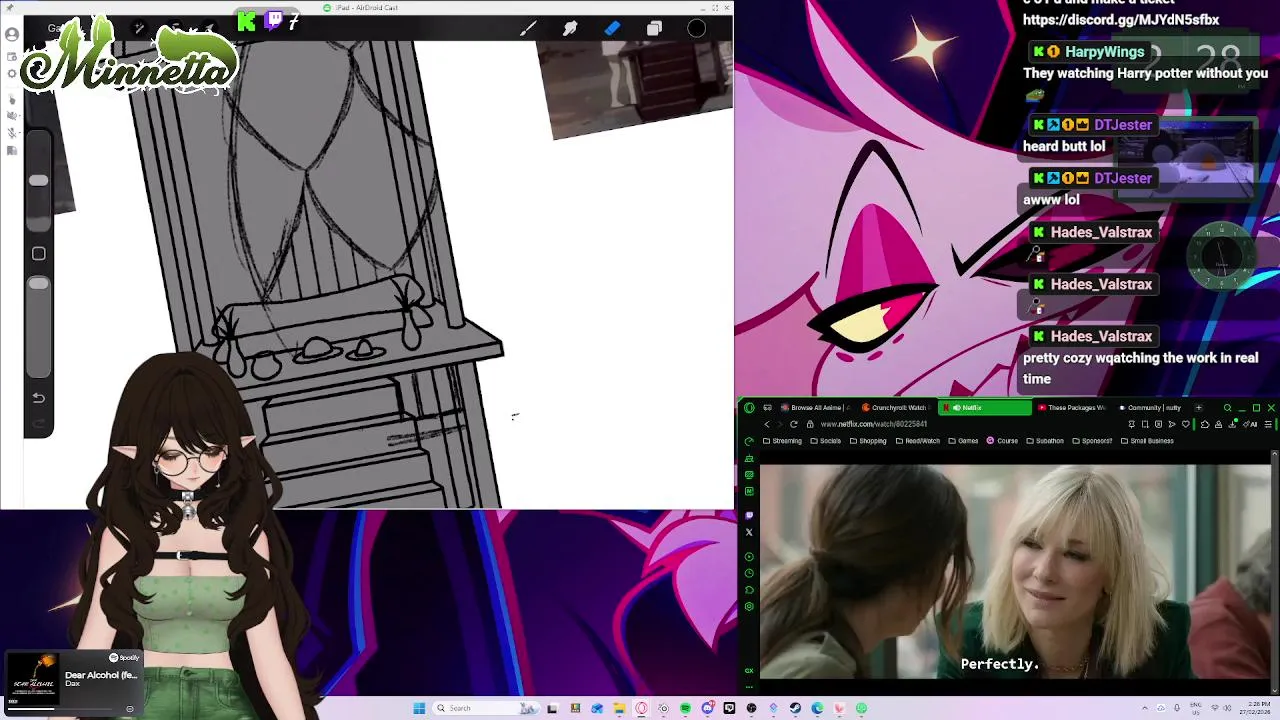Open browser downloads icon
Screen dimensions: 1280x720
[1232, 424]
